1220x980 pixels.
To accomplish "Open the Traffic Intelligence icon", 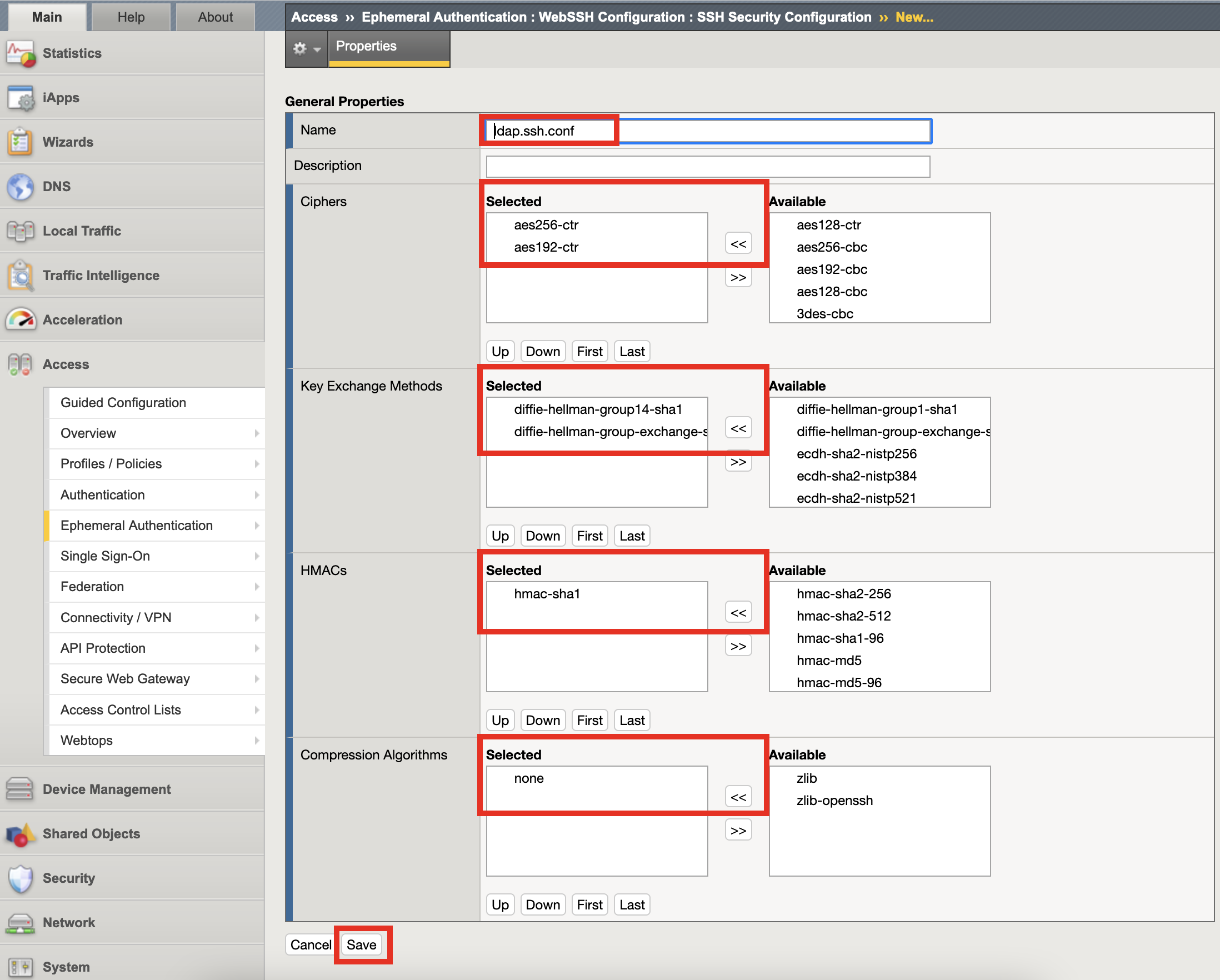I will [x=21, y=276].
